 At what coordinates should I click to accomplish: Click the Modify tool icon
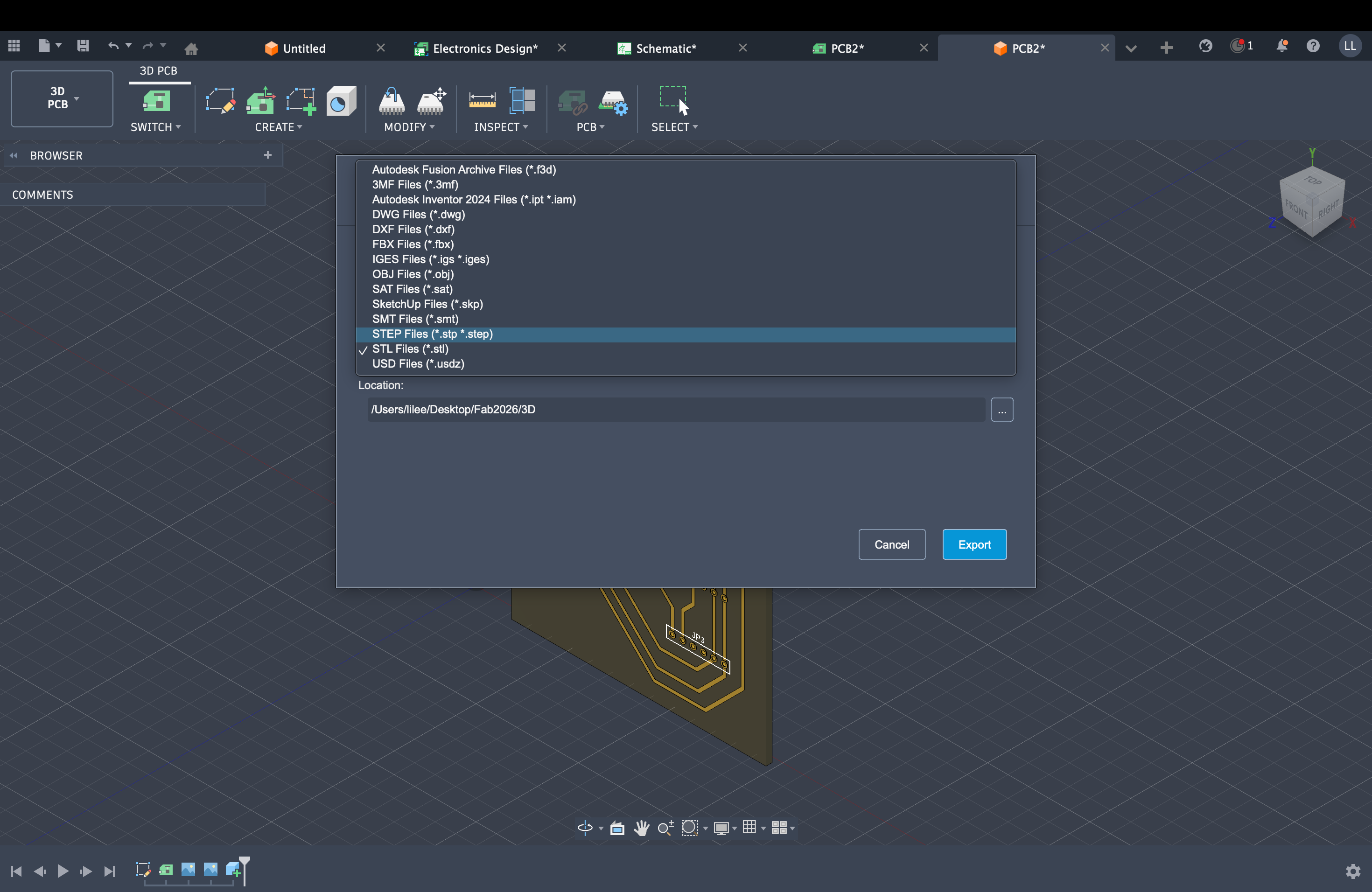392,101
